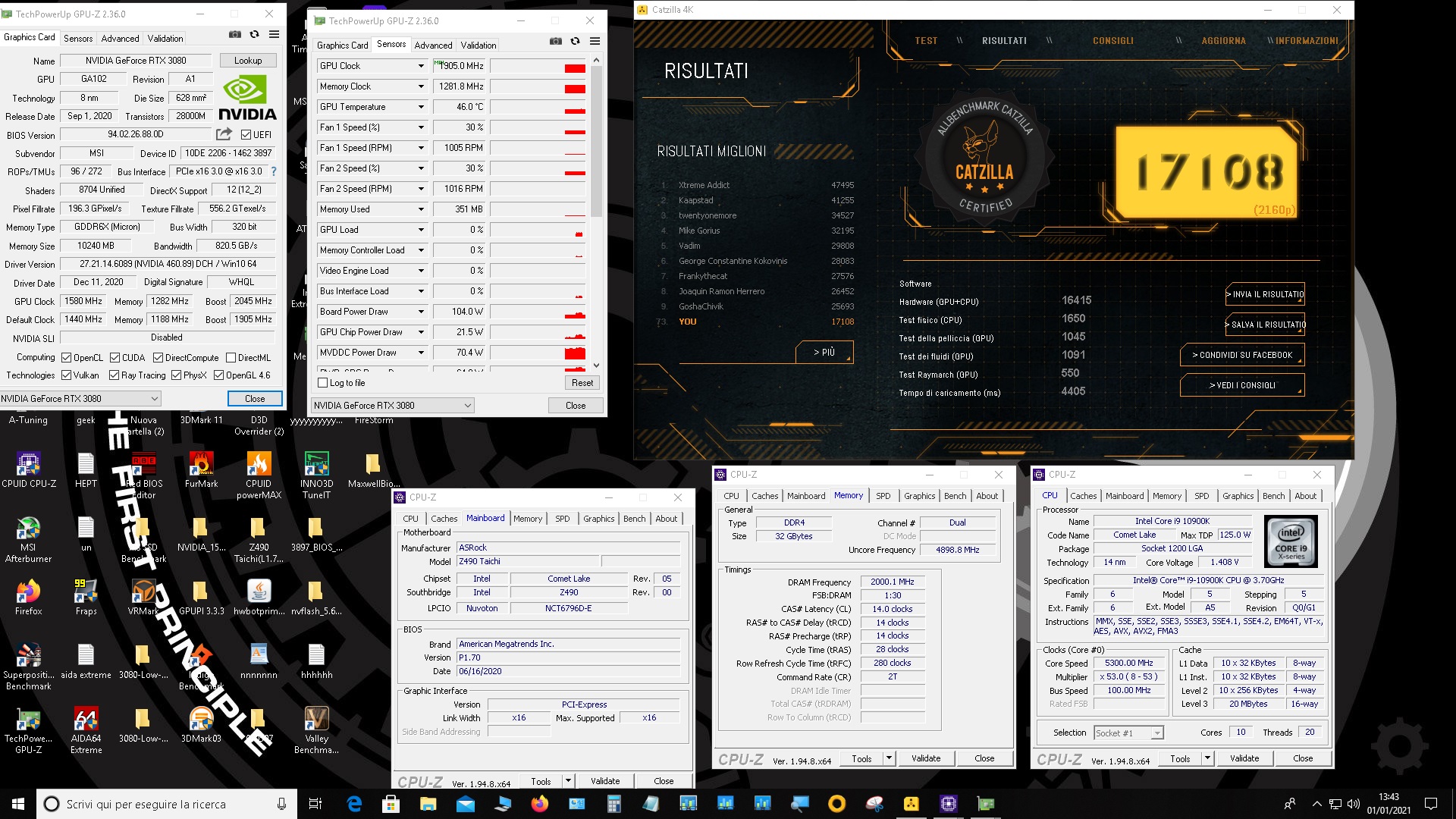Select Bench tab in CPU-Z CPU window
1456x819 pixels.
pos(1273,496)
